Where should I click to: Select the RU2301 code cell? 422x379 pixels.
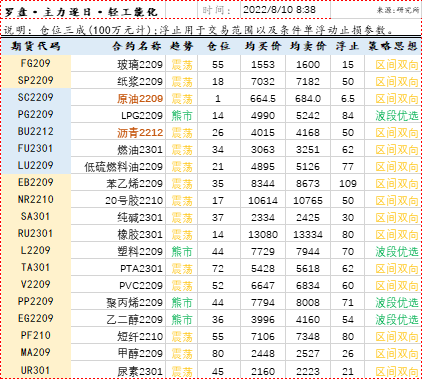(36, 233)
